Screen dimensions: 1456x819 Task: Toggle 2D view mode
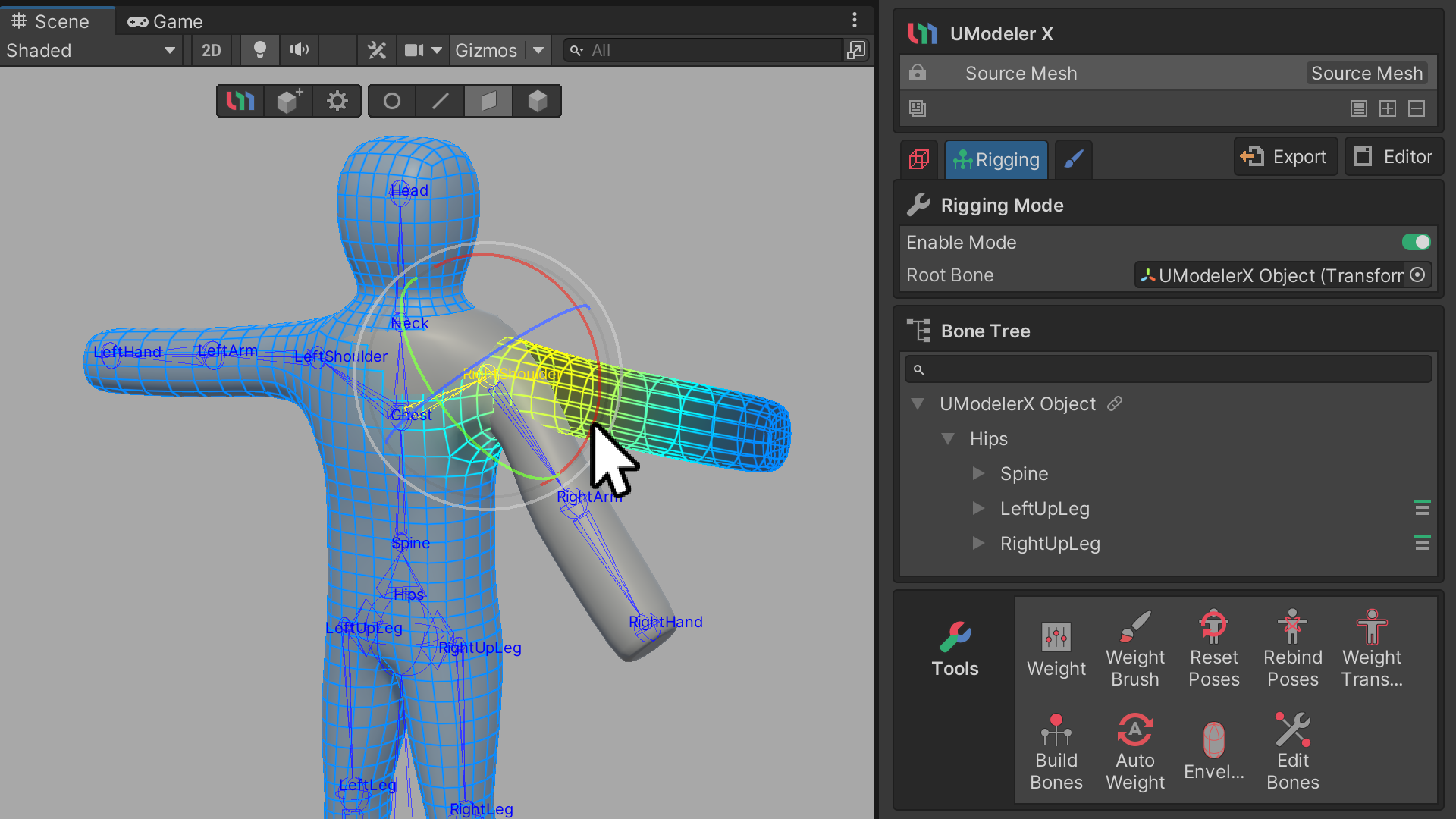pos(211,50)
